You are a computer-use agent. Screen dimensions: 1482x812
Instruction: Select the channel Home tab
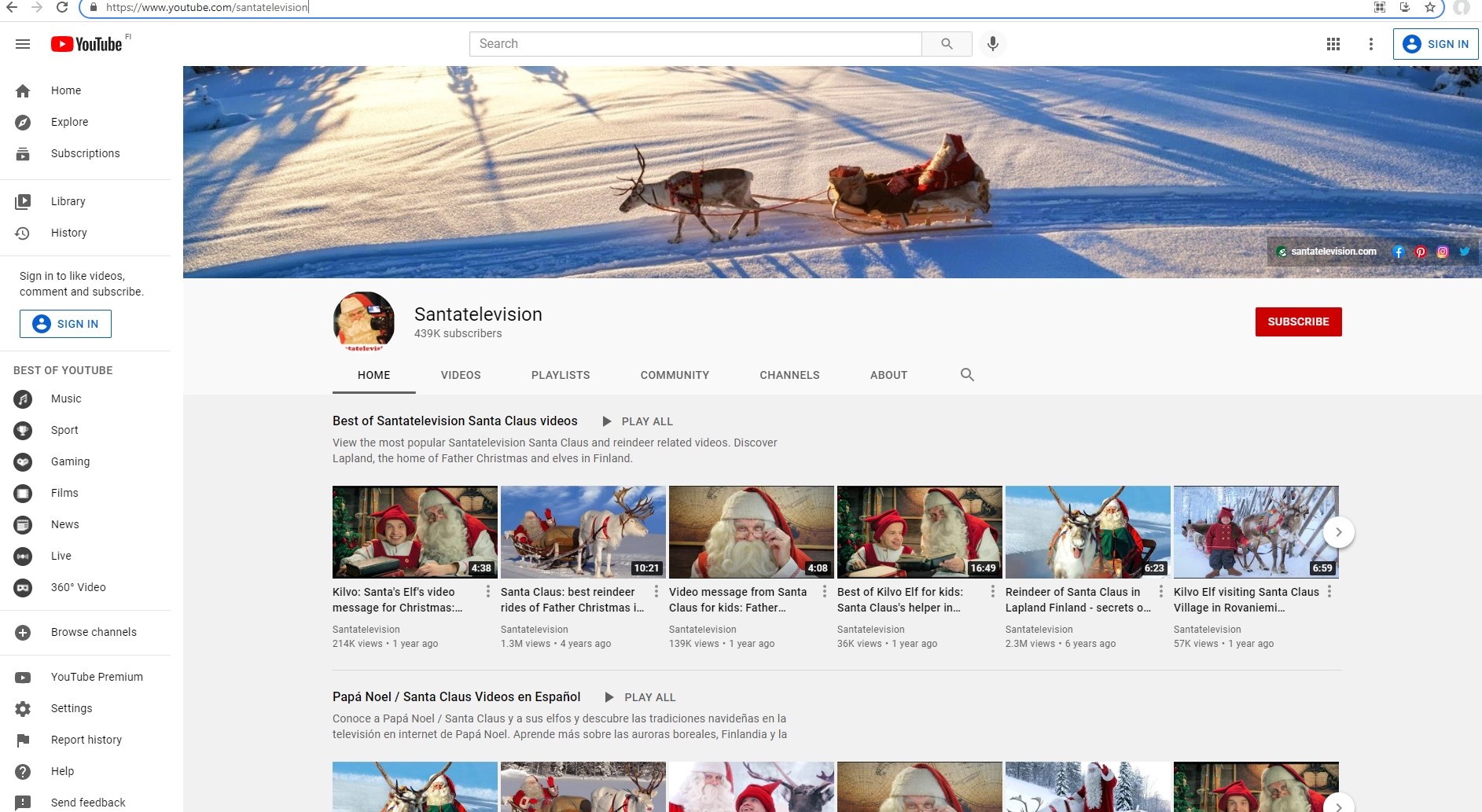373,375
